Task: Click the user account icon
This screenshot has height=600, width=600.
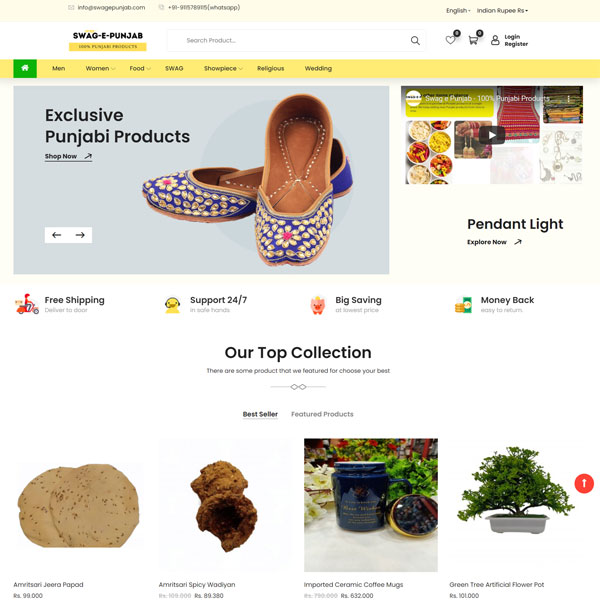Action: pyautogui.click(x=495, y=40)
